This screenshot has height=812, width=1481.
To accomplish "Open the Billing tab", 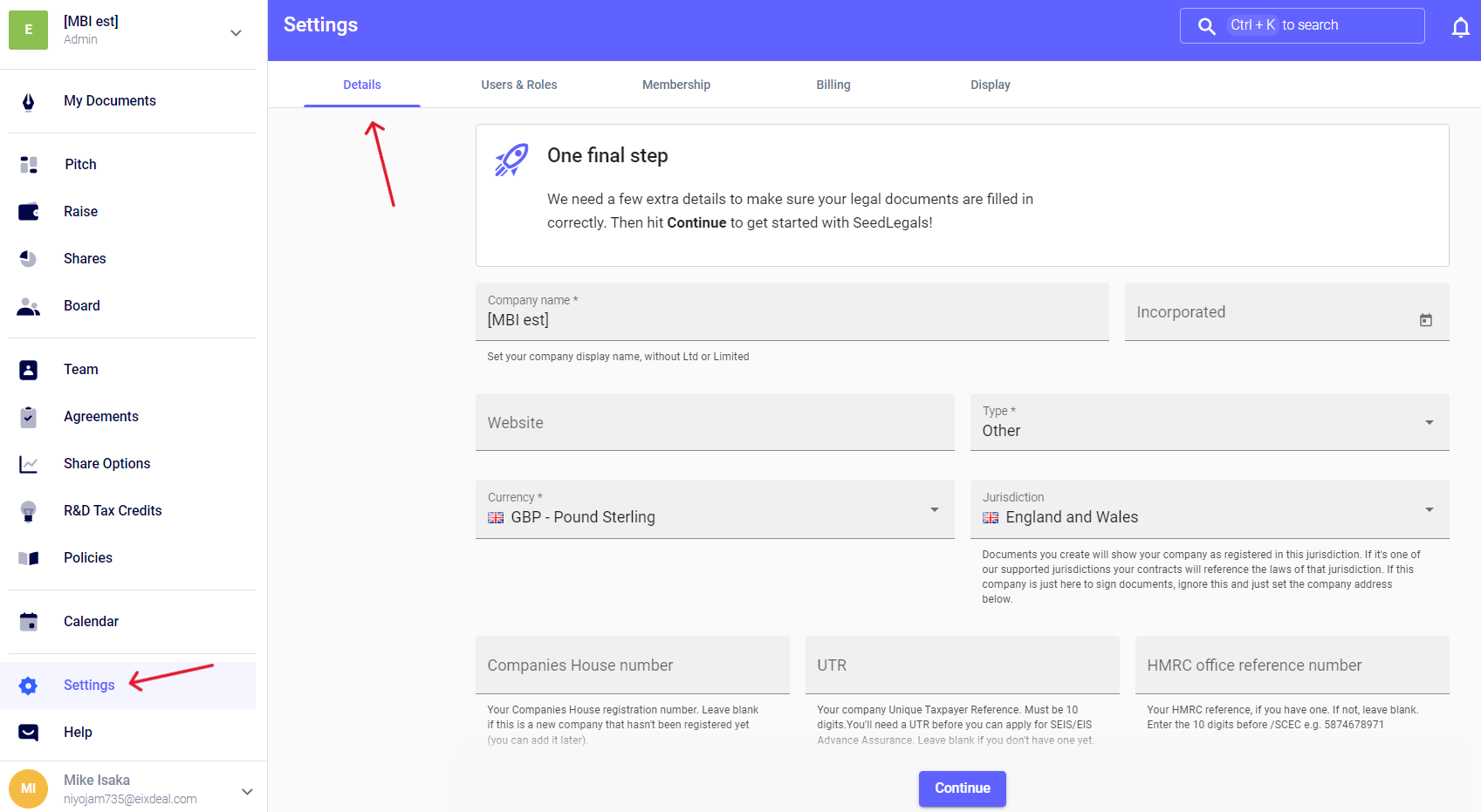I will [833, 85].
